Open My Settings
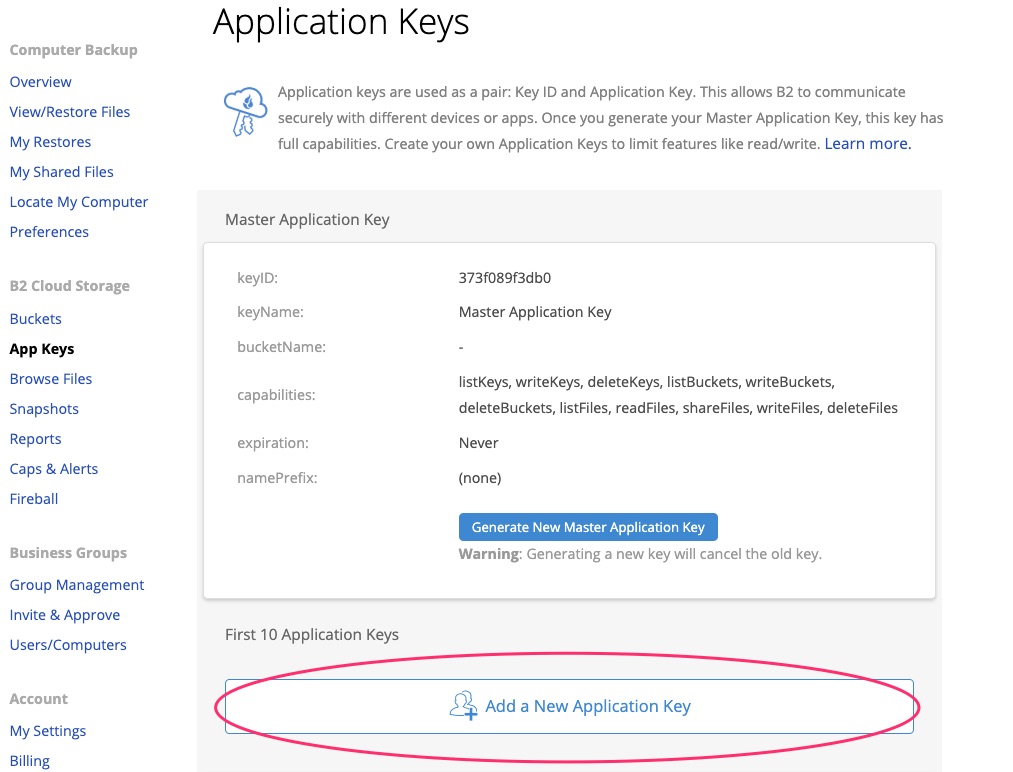 point(48,731)
